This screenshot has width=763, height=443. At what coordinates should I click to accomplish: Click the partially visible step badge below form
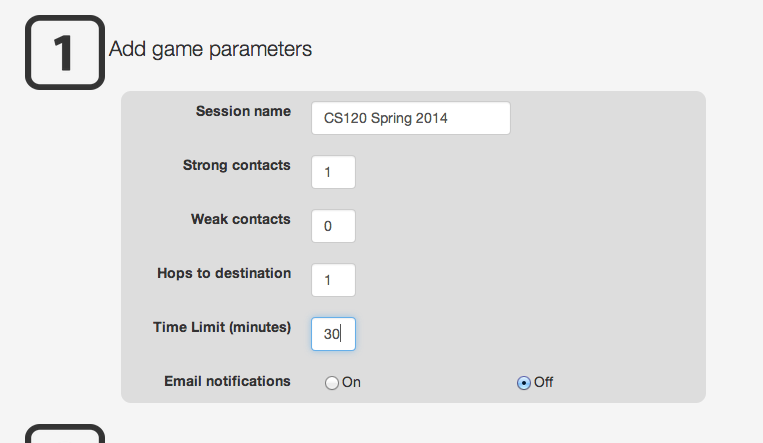pos(64,435)
